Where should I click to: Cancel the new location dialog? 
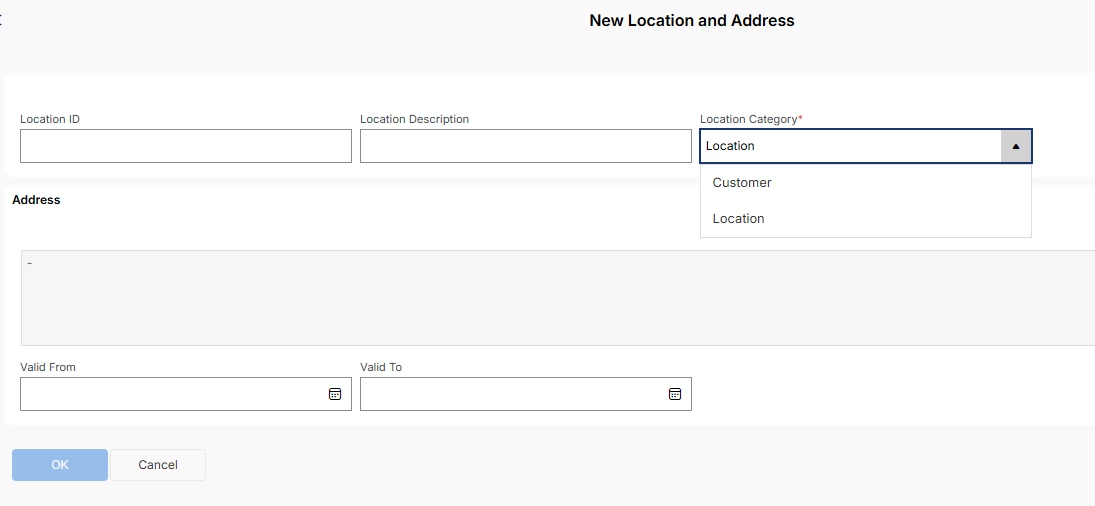[x=158, y=465]
